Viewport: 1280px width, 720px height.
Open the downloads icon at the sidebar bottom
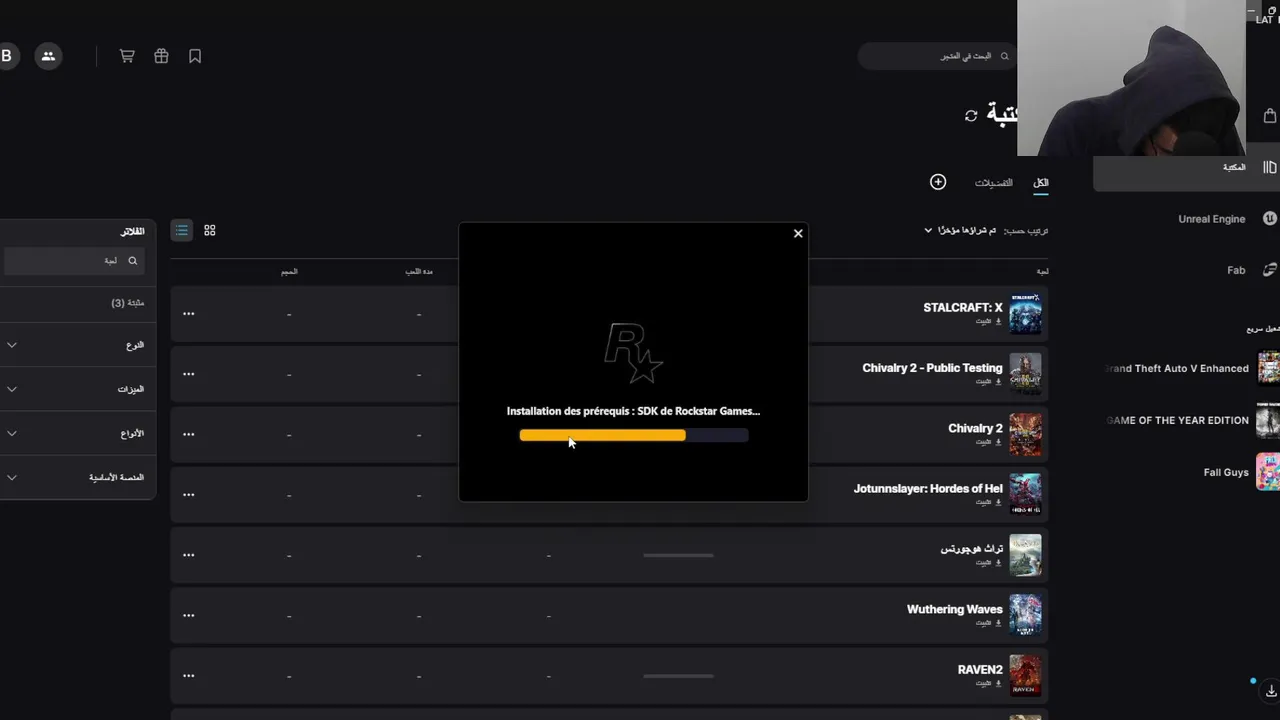(1271, 692)
